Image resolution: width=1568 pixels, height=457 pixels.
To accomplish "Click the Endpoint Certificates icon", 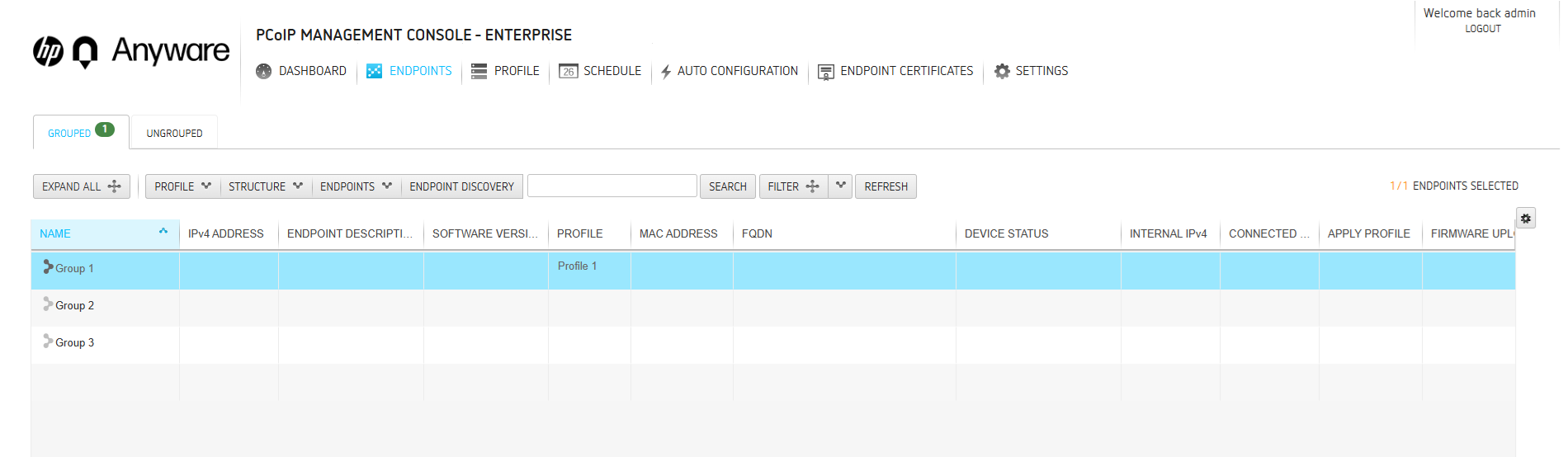I will point(825,72).
